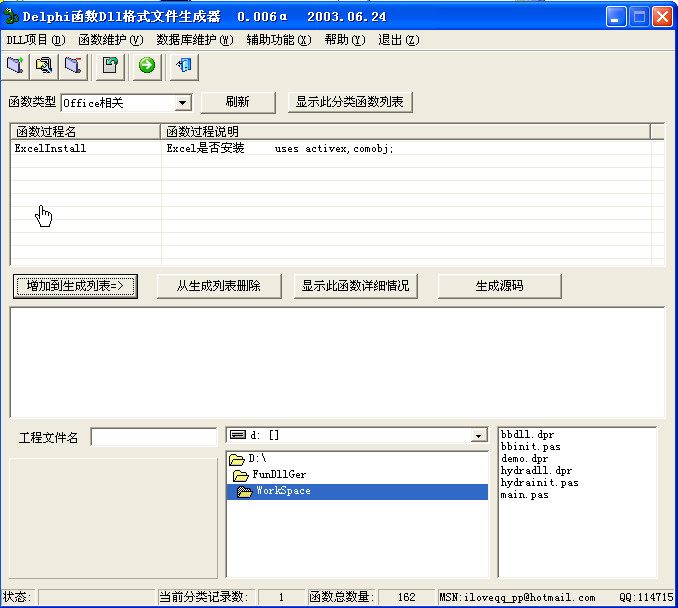
Task: Select the file main.pas
Action: click(524, 495)
